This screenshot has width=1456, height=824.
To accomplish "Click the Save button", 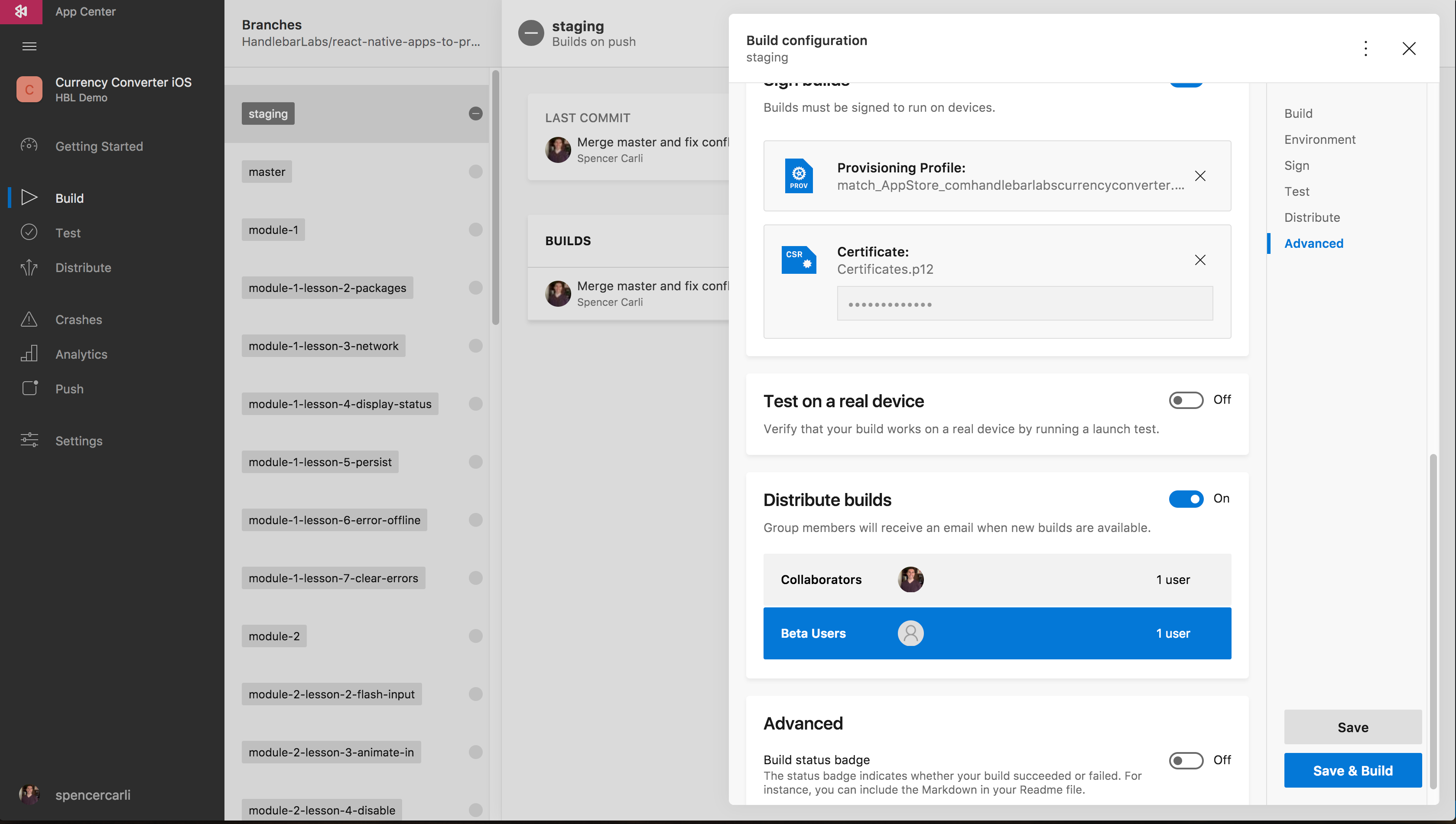I will click(x=1352, y=727).
